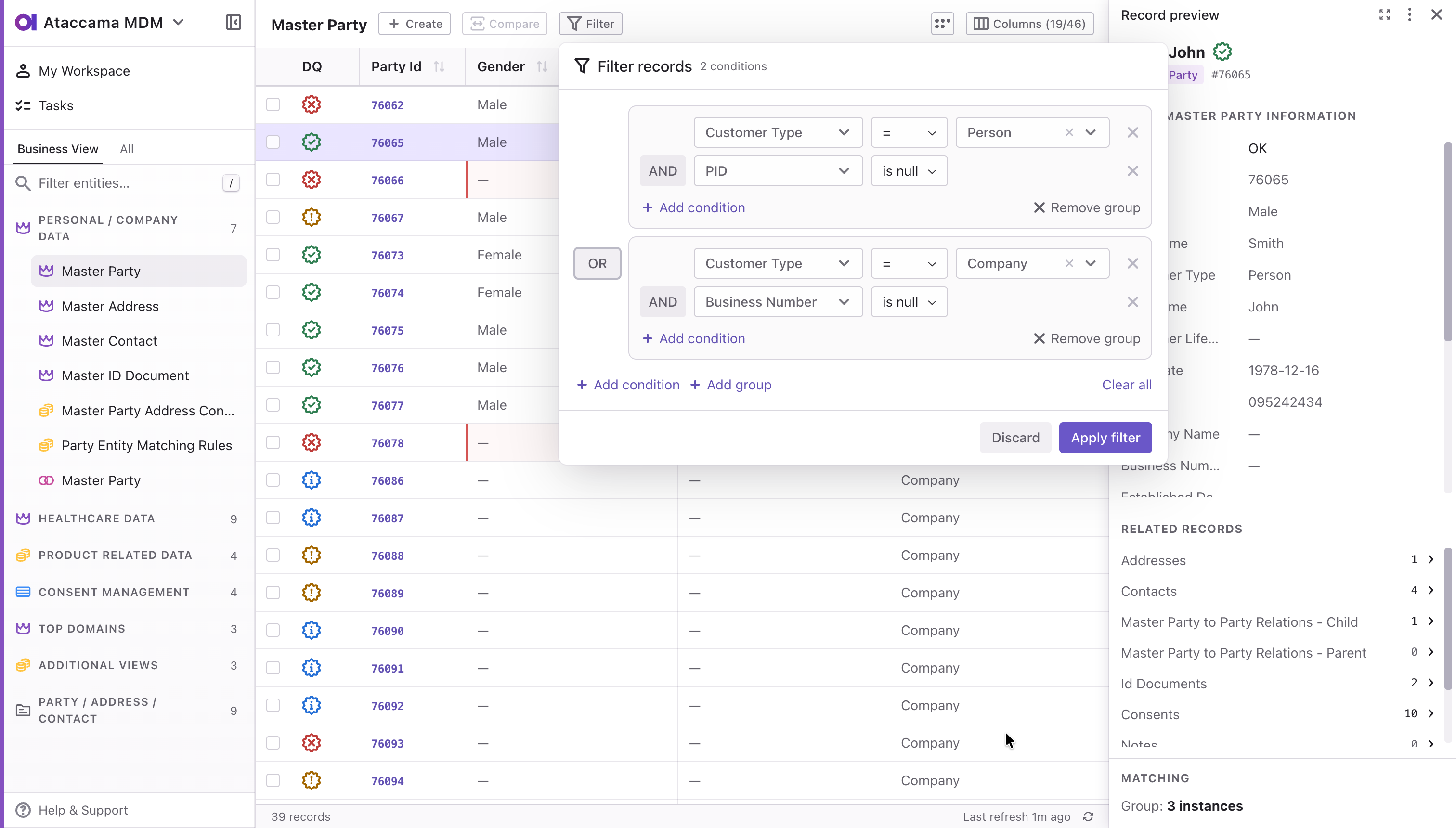Expand Record preview to full screen
Viewport: 1456px width, 828px height.
click(x=1384, y=15)
